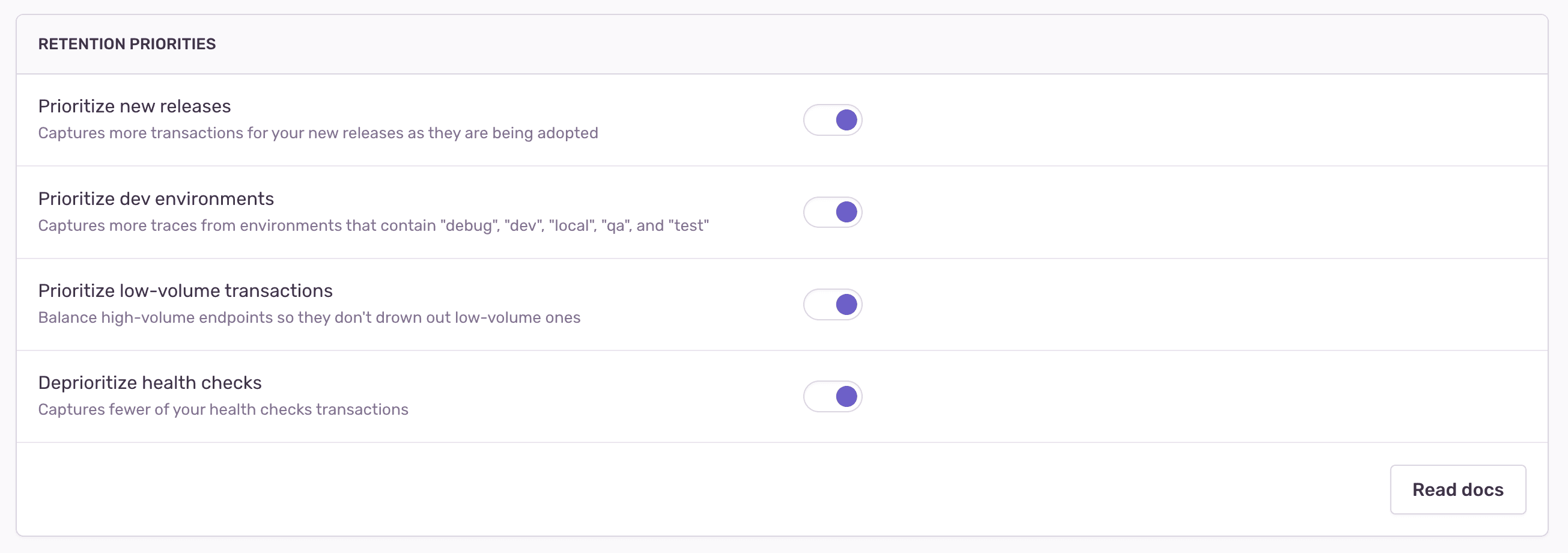The height and width of the screenshot is (553, 1568).
Task: Click the health checks description text
Action: tap(223, 409)
